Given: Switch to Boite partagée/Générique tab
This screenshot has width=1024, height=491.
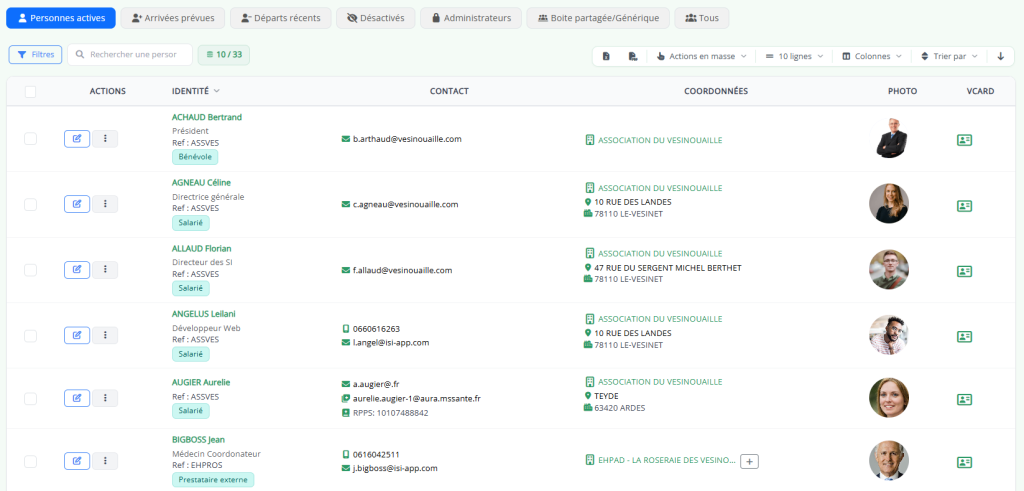Looking at the screenshot, I should click(598, 18).
